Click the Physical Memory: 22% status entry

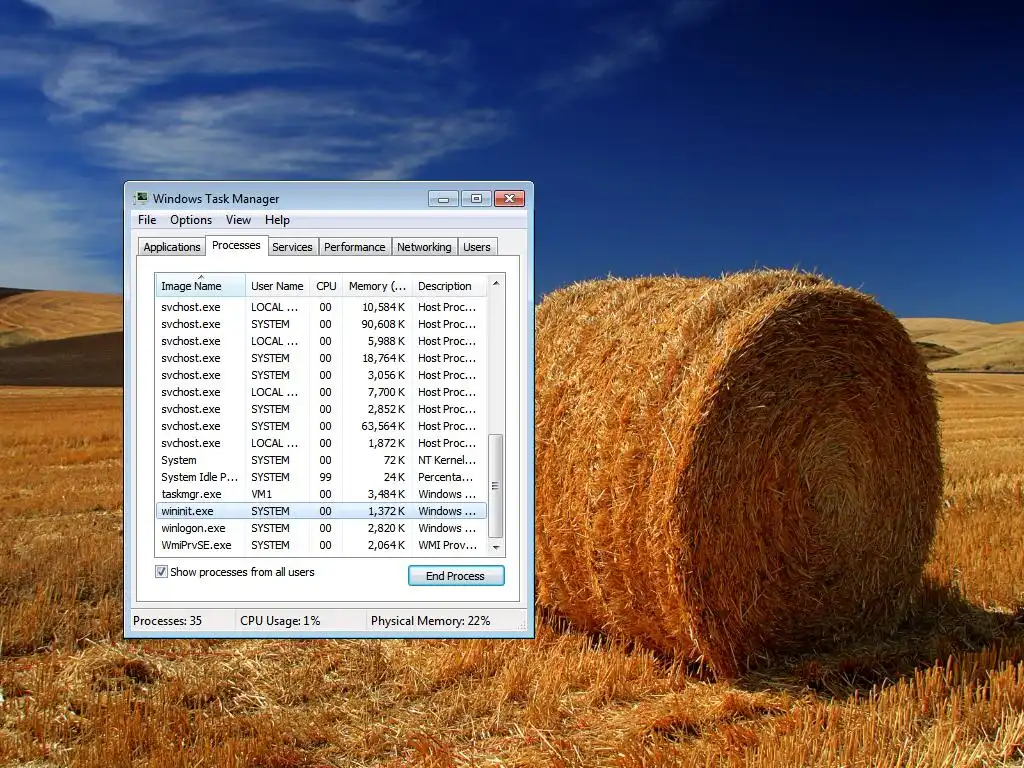pyautogui.click(x=430, y=621)
